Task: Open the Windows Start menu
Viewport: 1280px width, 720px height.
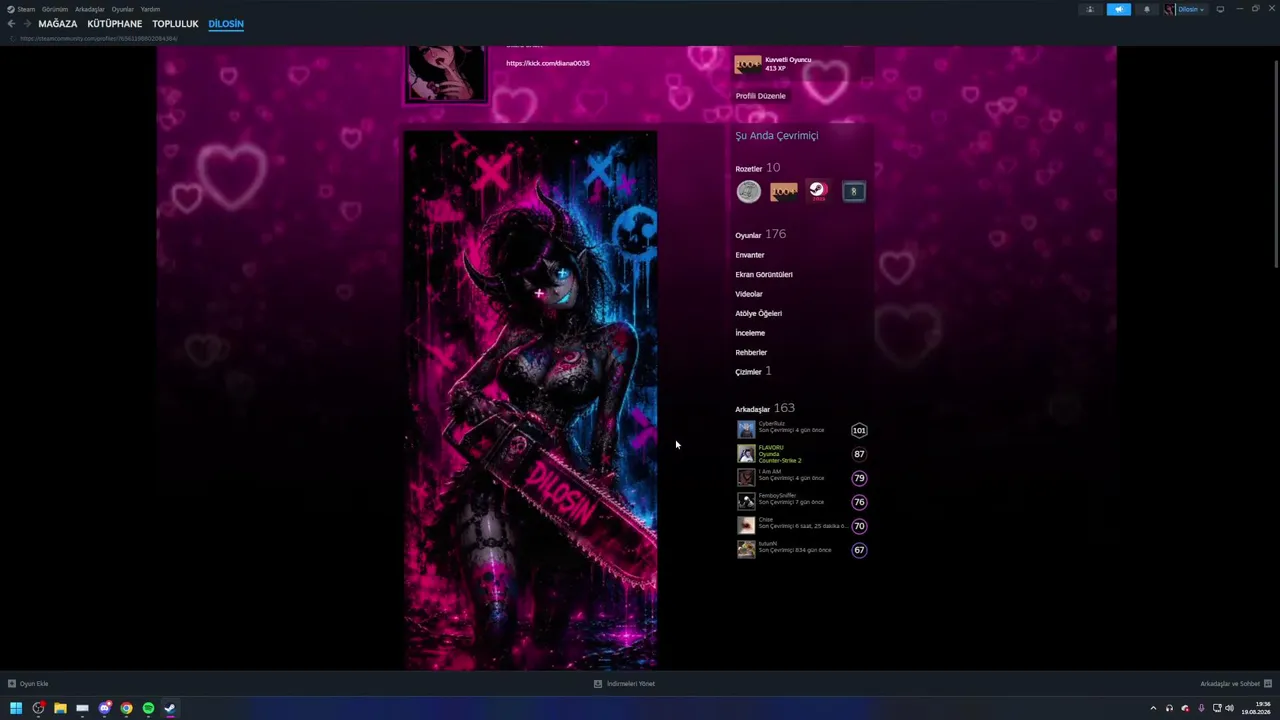Action: 16,708
